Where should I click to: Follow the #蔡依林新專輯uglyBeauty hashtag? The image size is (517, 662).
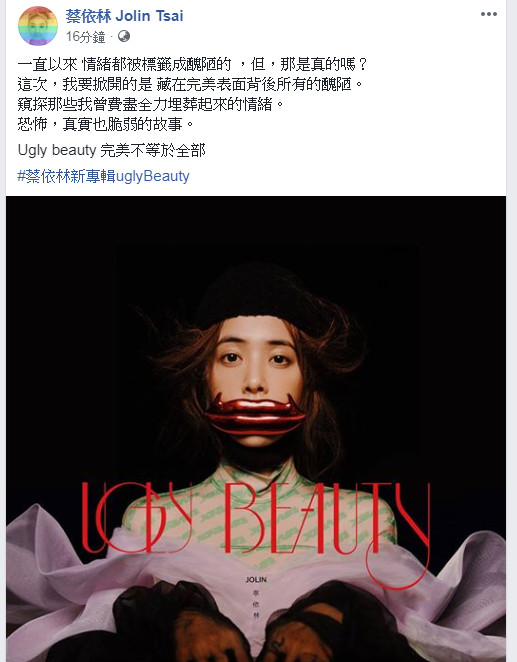(x=103, y=176)
